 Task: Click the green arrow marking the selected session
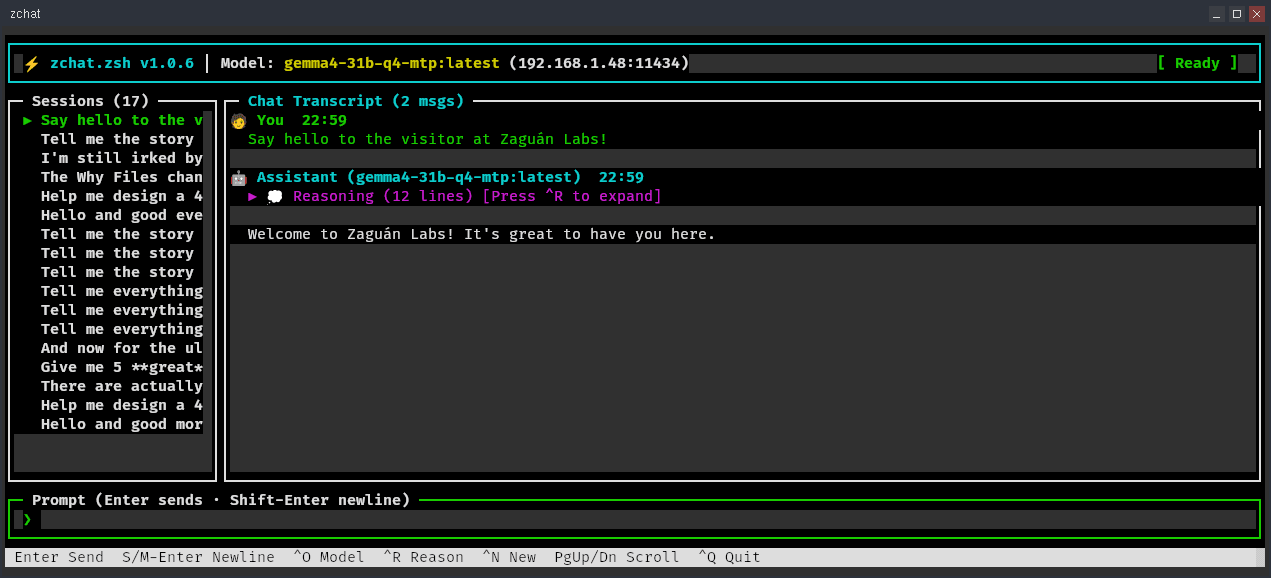pos(27,121)
